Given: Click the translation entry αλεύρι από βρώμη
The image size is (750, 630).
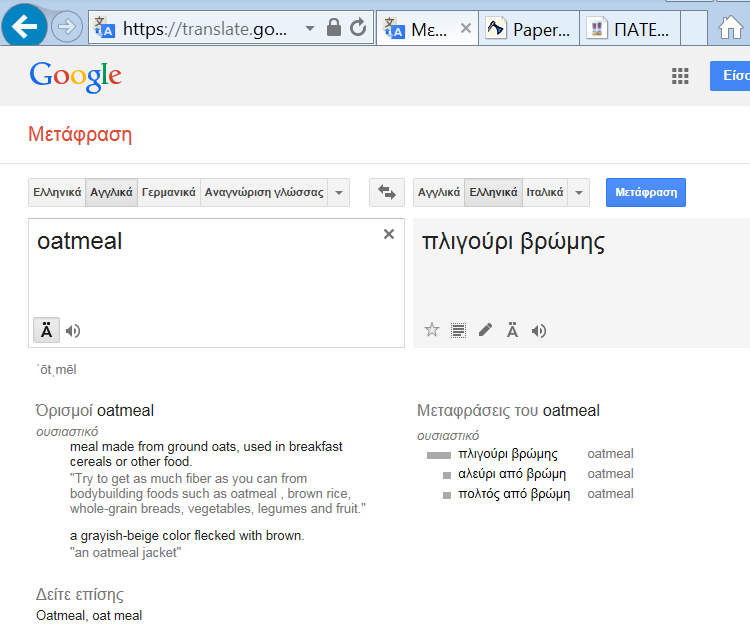Looking at the screenshot, I should (512, 474).
